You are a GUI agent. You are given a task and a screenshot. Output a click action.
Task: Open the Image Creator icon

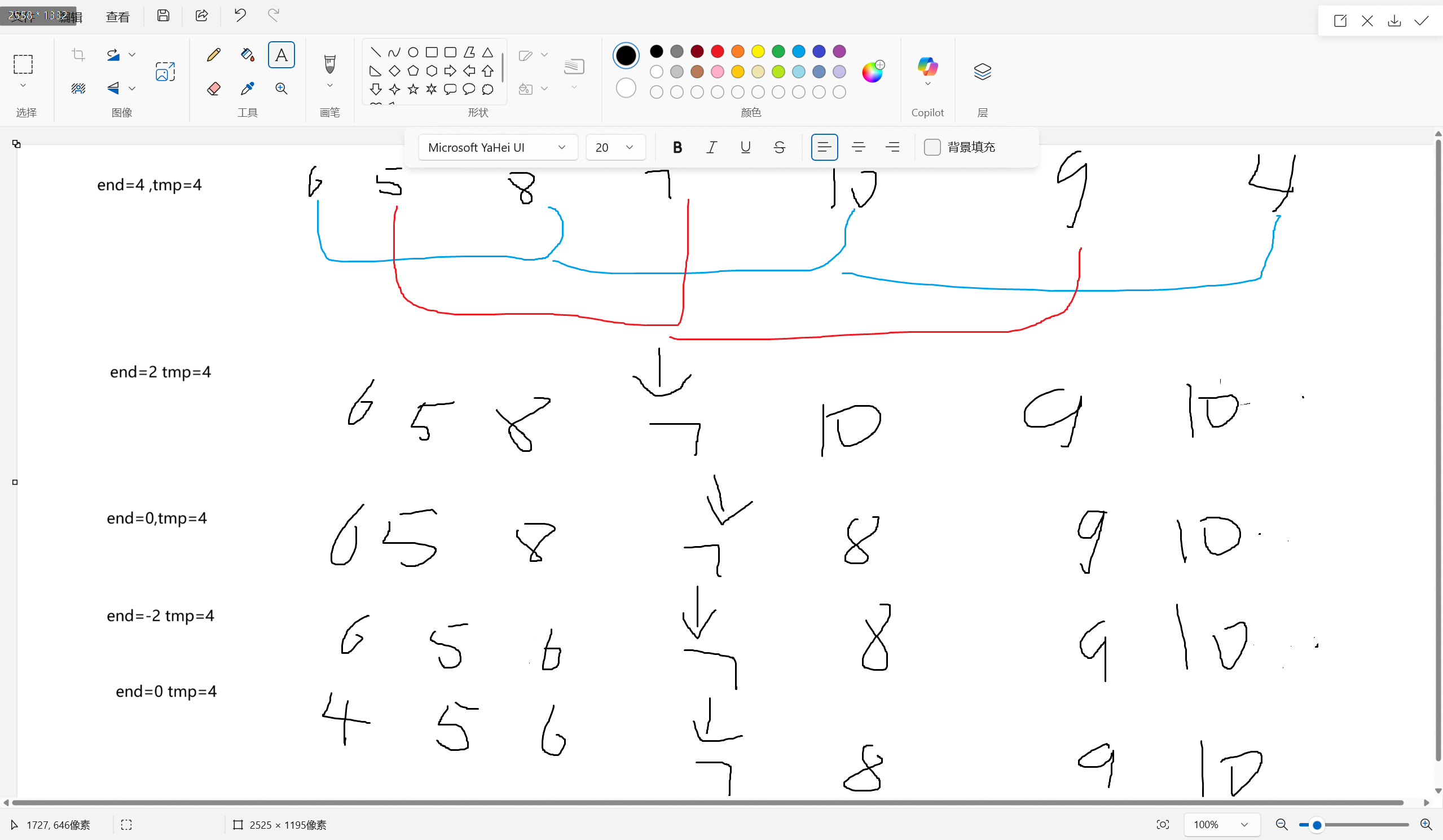pyautogui.click(x=165, y=72)
